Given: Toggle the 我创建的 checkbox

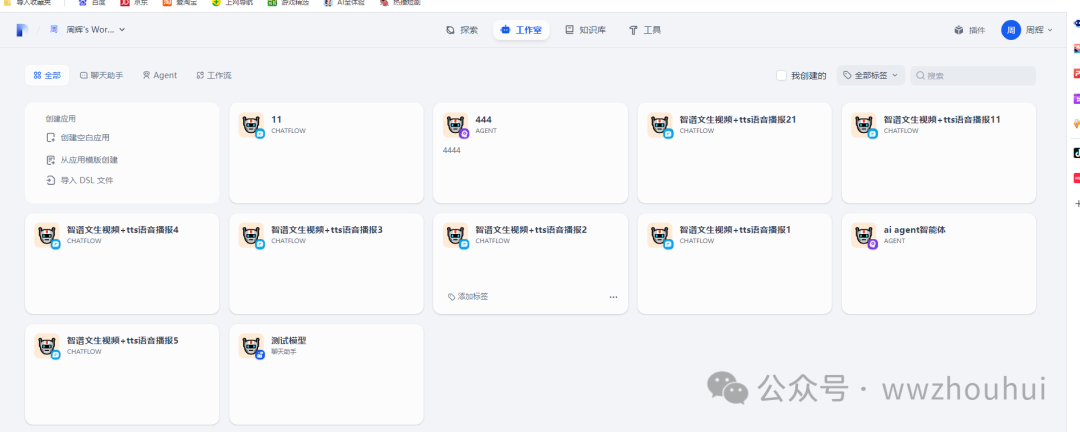Looking at the screenshot, I should [x=782, y=75].
